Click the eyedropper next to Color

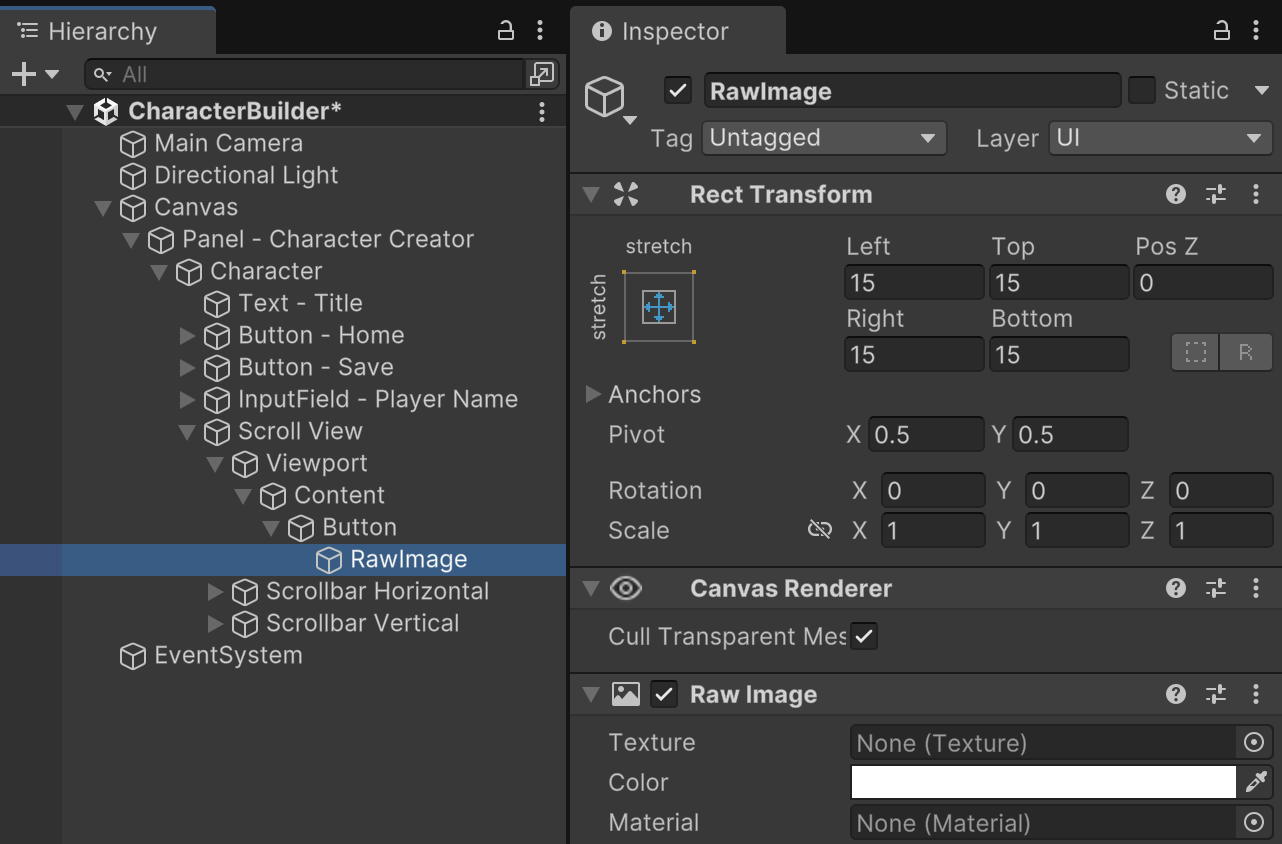[x=1256, y=782]
